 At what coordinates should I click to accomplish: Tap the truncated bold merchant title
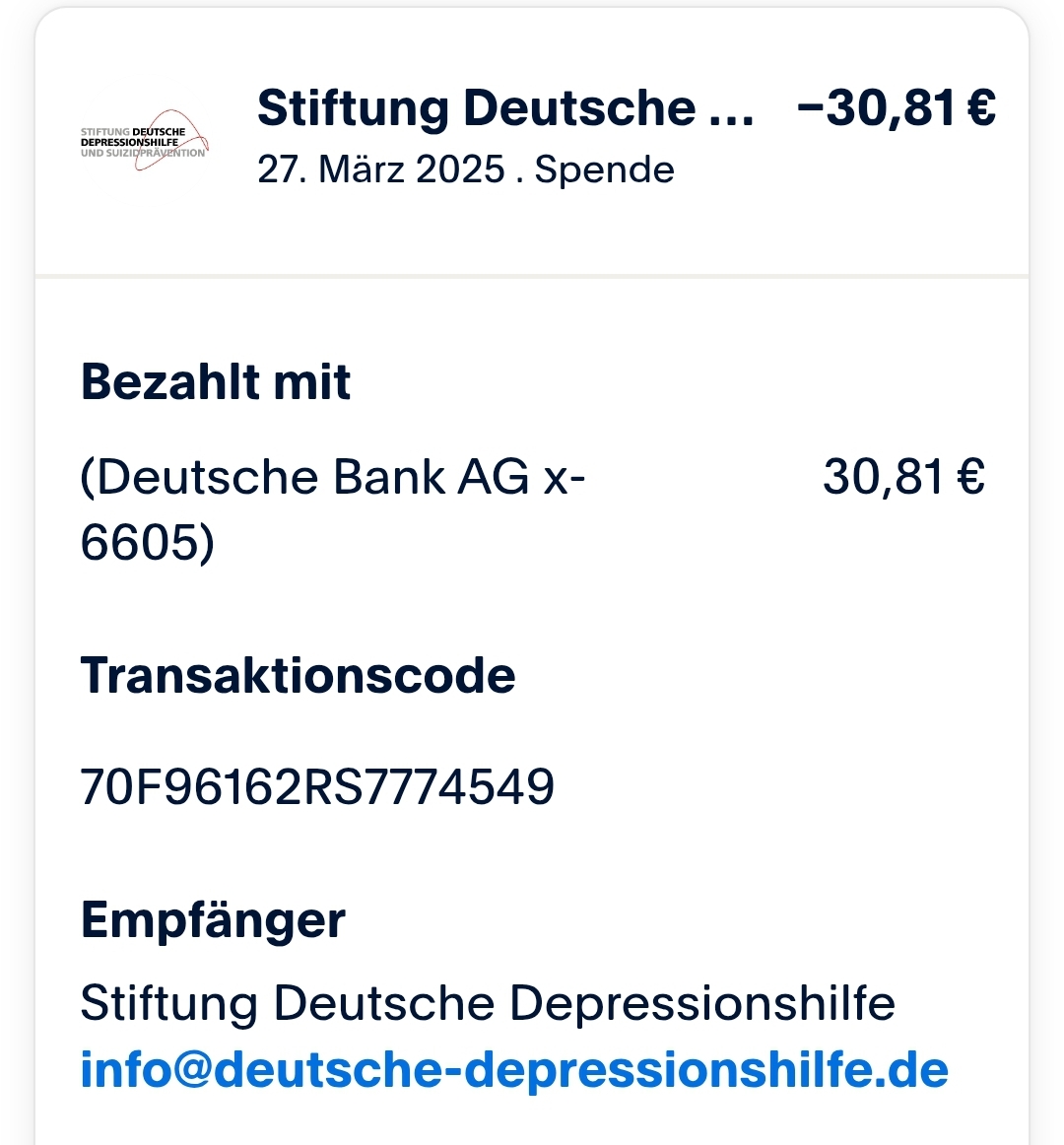point(477,108)
